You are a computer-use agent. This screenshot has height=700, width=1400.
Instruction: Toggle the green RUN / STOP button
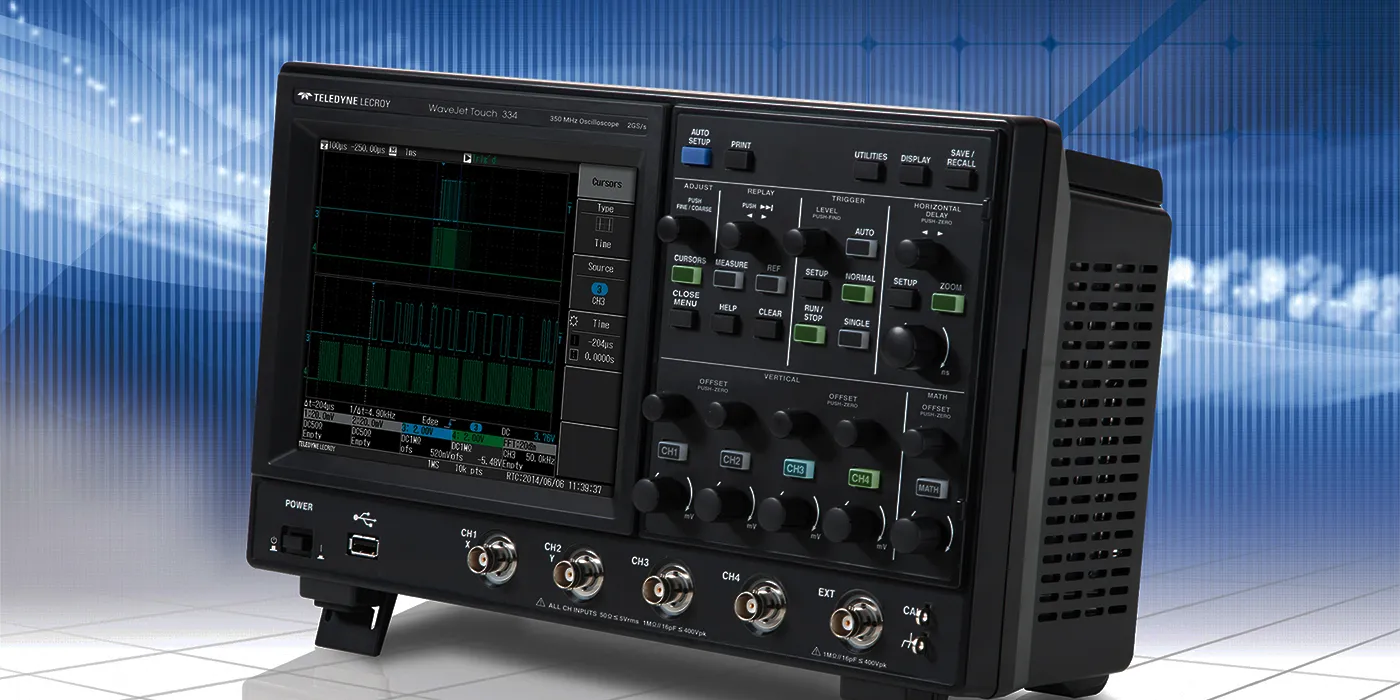(810, 333)
